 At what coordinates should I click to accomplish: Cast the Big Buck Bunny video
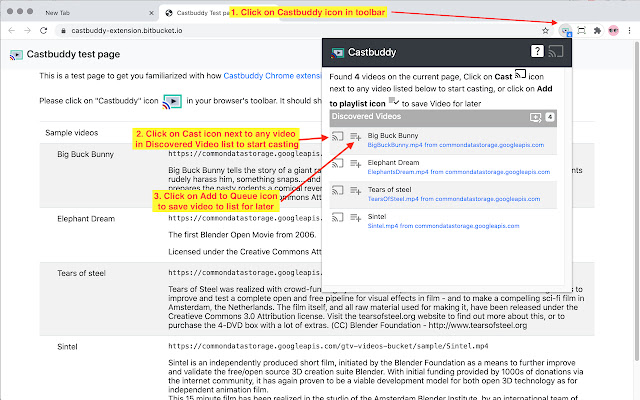338,136
